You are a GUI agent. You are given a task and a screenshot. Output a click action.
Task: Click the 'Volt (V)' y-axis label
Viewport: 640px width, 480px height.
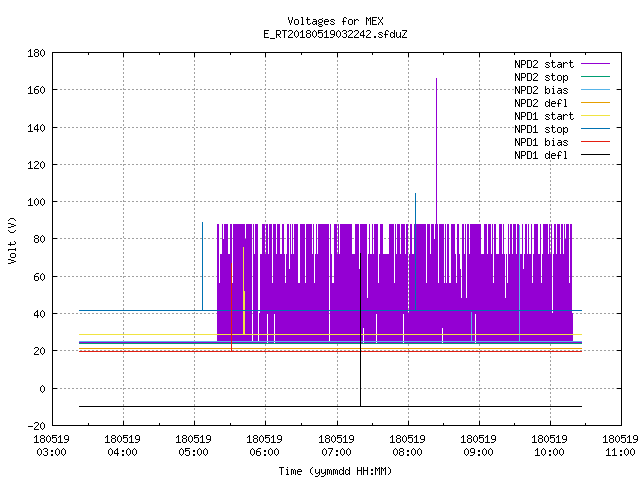point(12,240)
